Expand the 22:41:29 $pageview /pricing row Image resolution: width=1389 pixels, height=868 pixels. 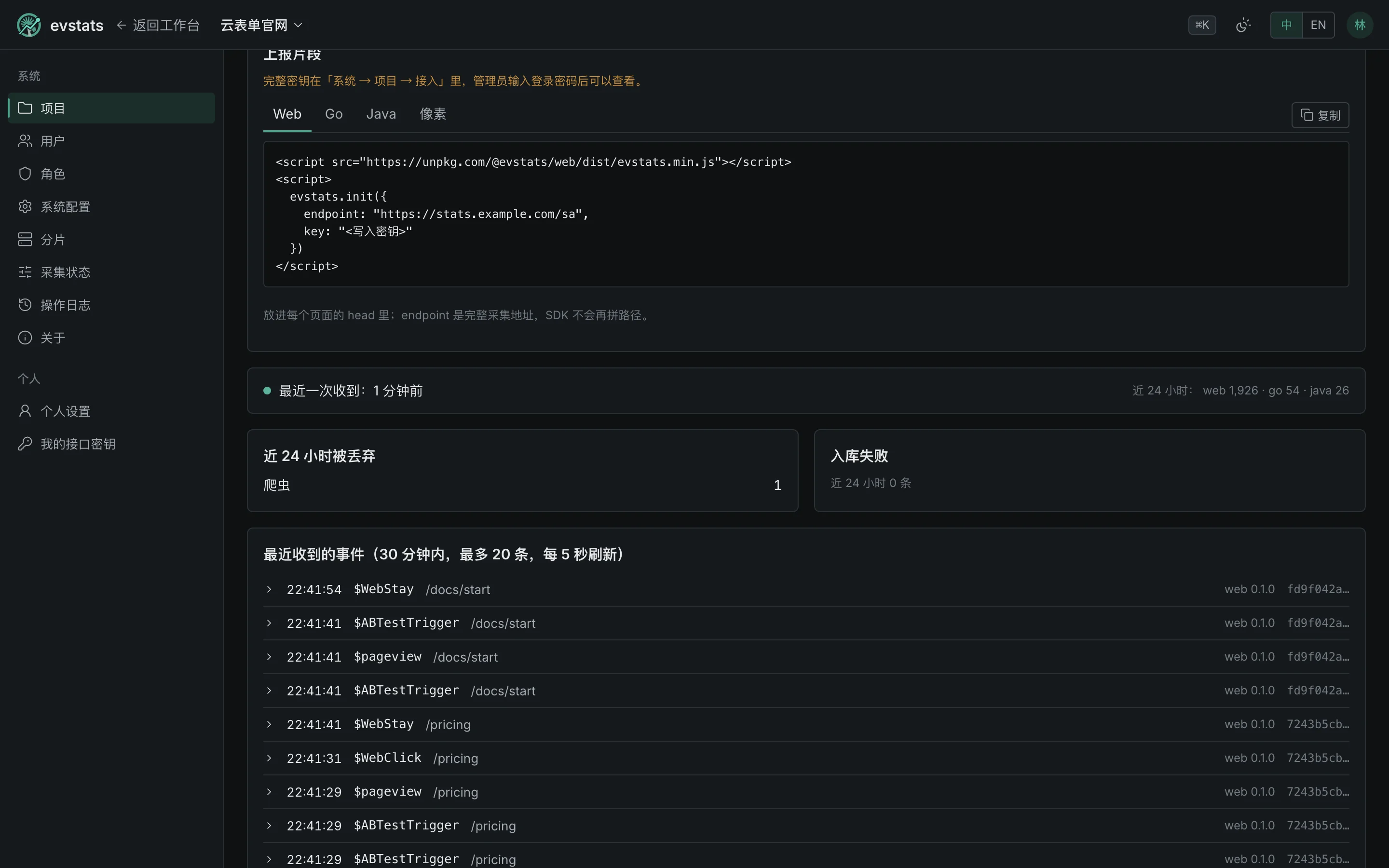tap(806, 792)
